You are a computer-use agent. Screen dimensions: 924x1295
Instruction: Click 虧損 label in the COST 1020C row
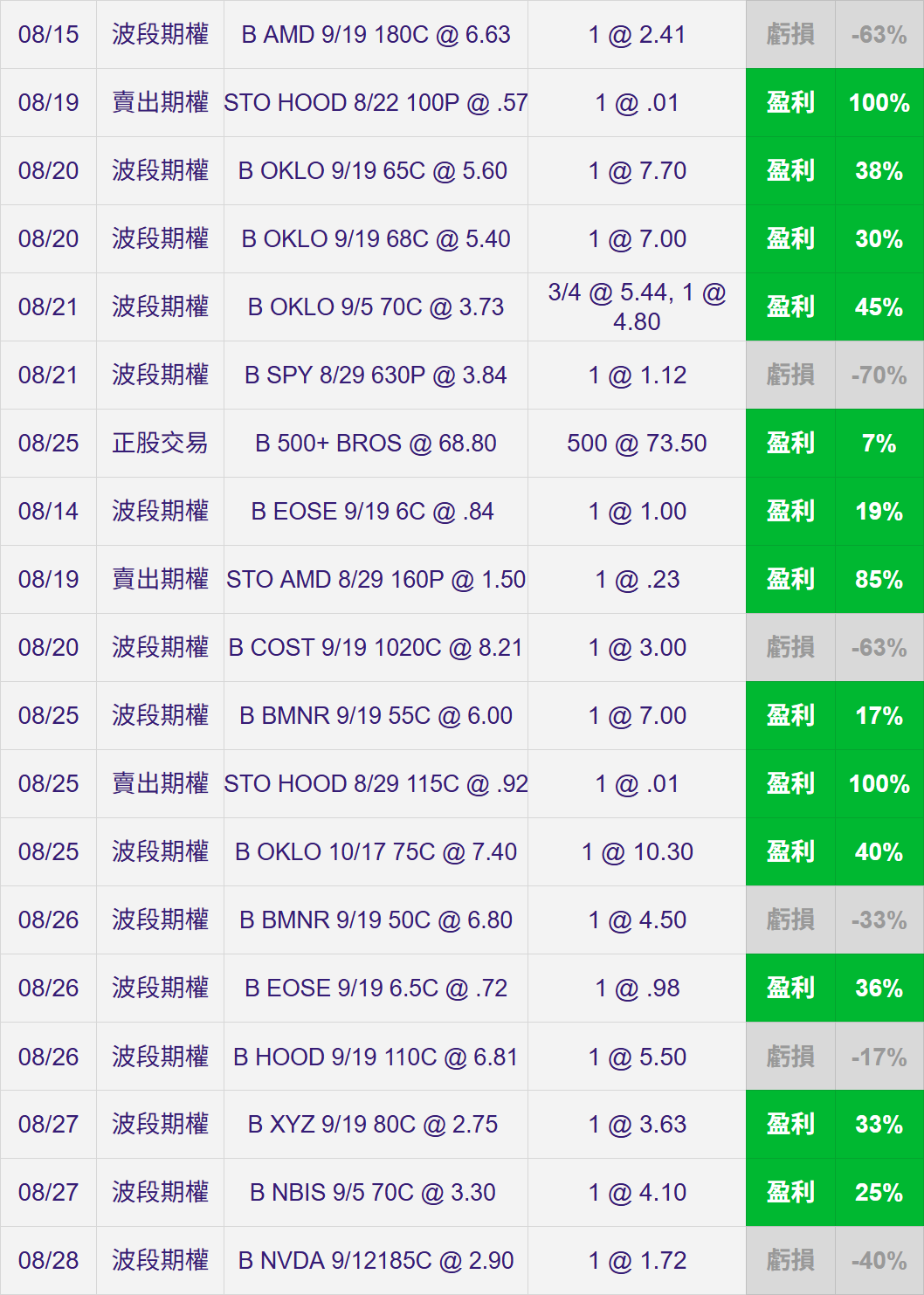coord(790,648)
